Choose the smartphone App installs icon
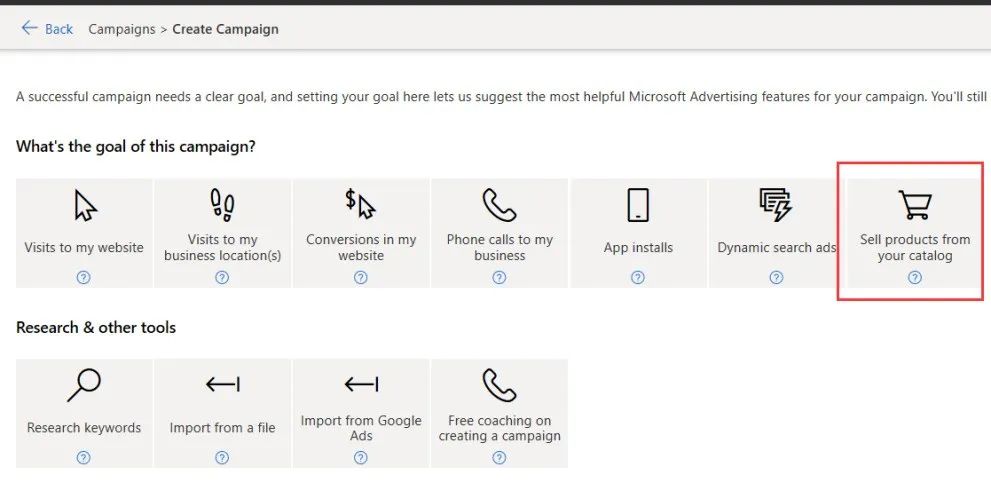The width and height of the screenshot is (991, 493). pos(638,205)
